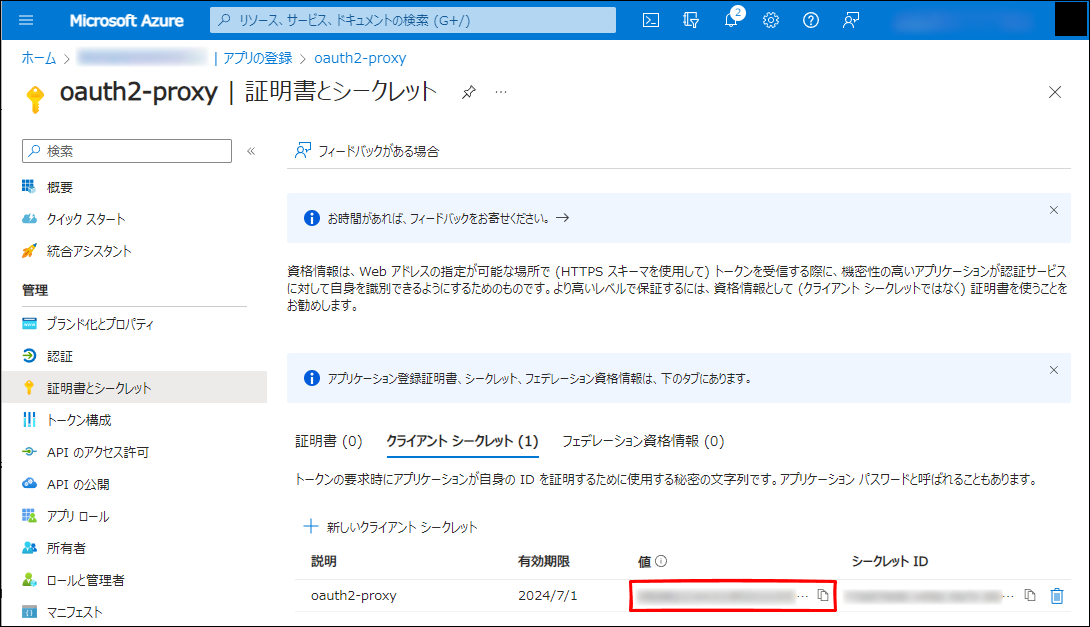1090x627 pixels.
Task: Pin the oauth2-proxy page
Action: (x=468, y=92)
